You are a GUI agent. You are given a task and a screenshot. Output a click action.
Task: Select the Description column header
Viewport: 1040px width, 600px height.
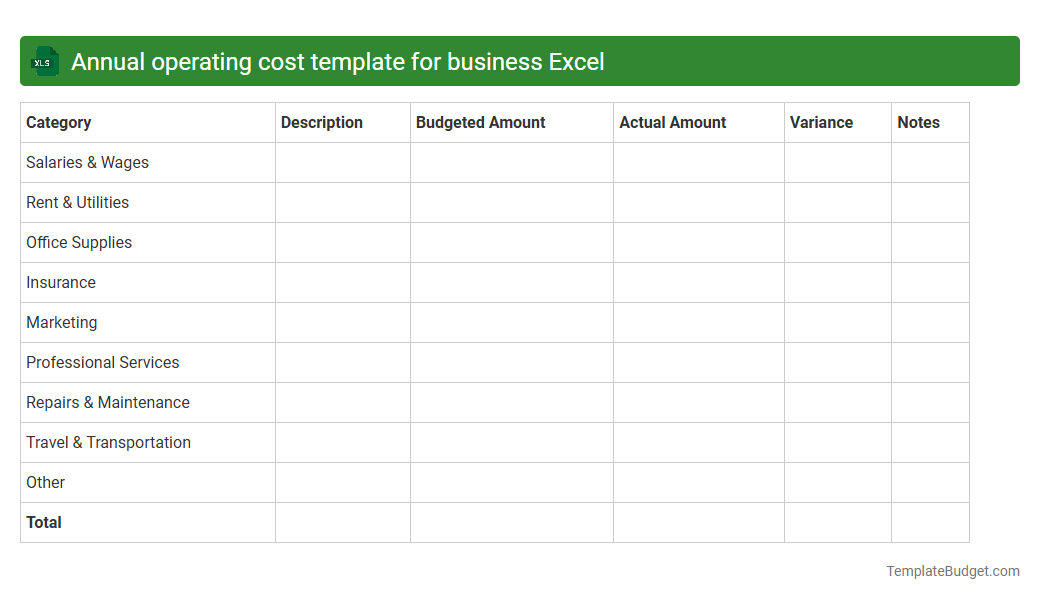321,122
